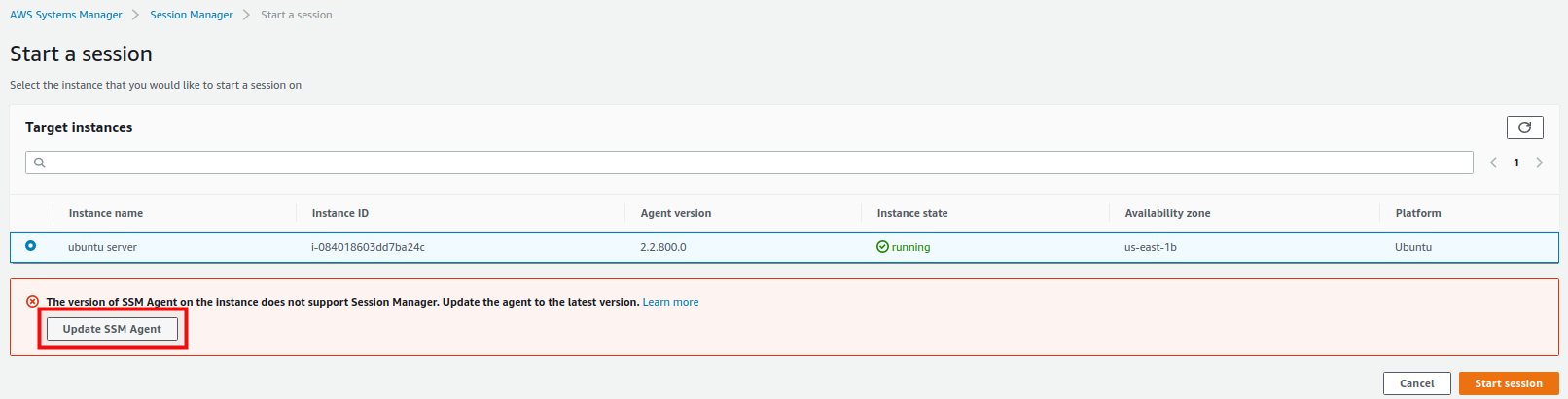Select the ubuntu server radio button
1568x399 pixels.
[x=31, y=246]
